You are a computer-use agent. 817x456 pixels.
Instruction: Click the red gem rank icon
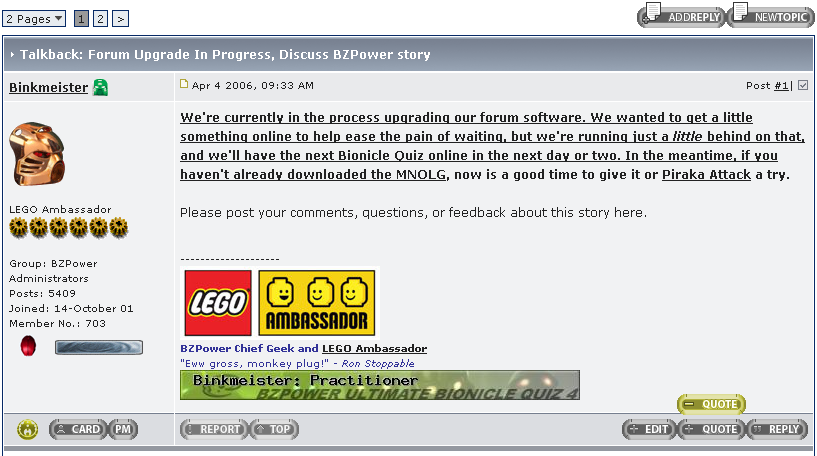tap(28, 346)
